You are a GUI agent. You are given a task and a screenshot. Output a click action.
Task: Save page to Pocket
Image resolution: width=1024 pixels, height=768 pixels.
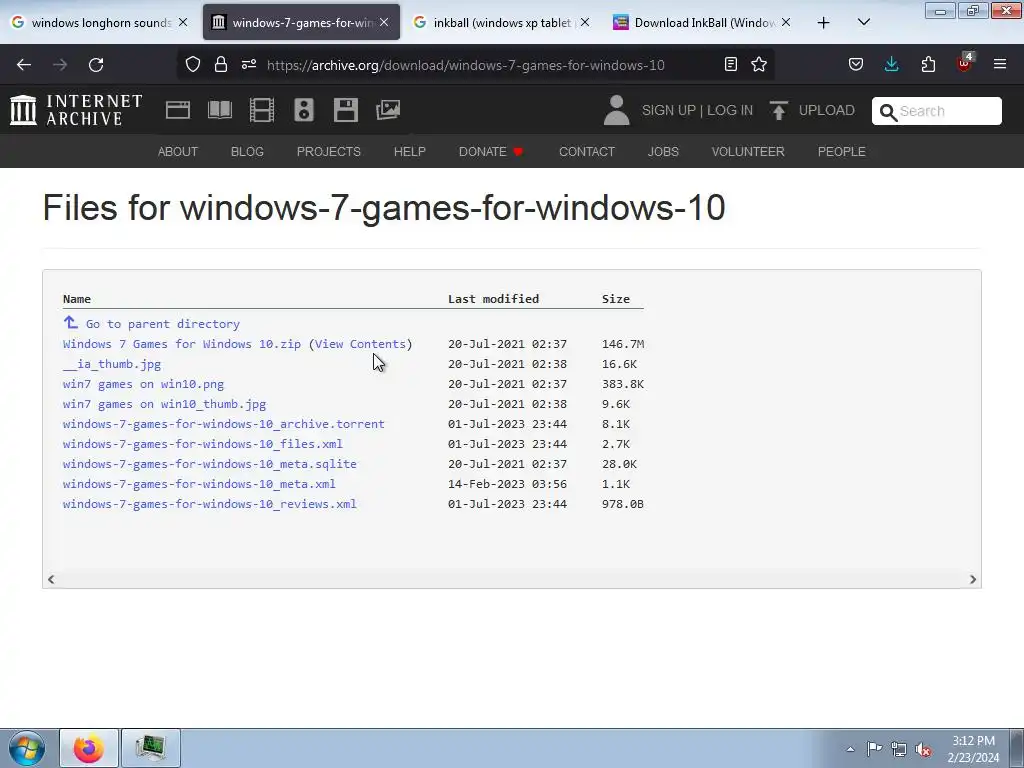click(856, 64)
